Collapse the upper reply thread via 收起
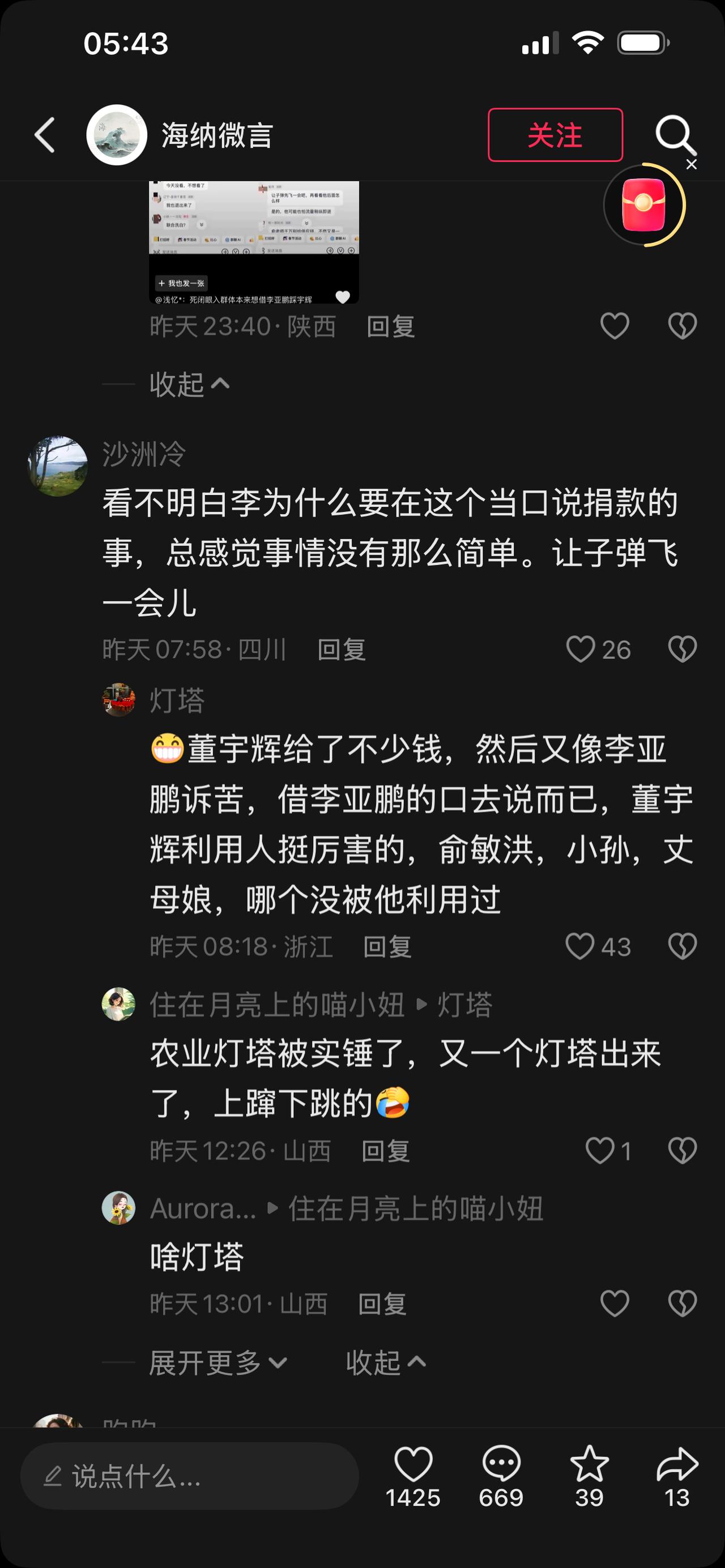Viewport: 725px width, 1568px height. click(x=189, y=384)
